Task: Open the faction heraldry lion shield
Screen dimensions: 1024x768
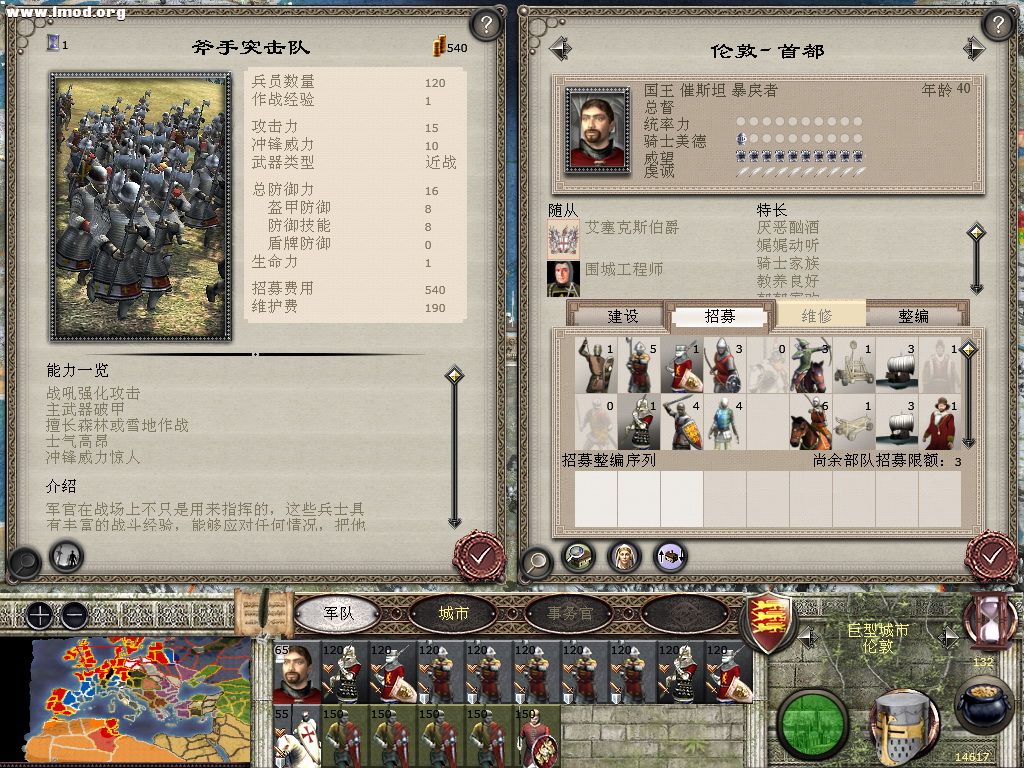Action: click(769, 621)
